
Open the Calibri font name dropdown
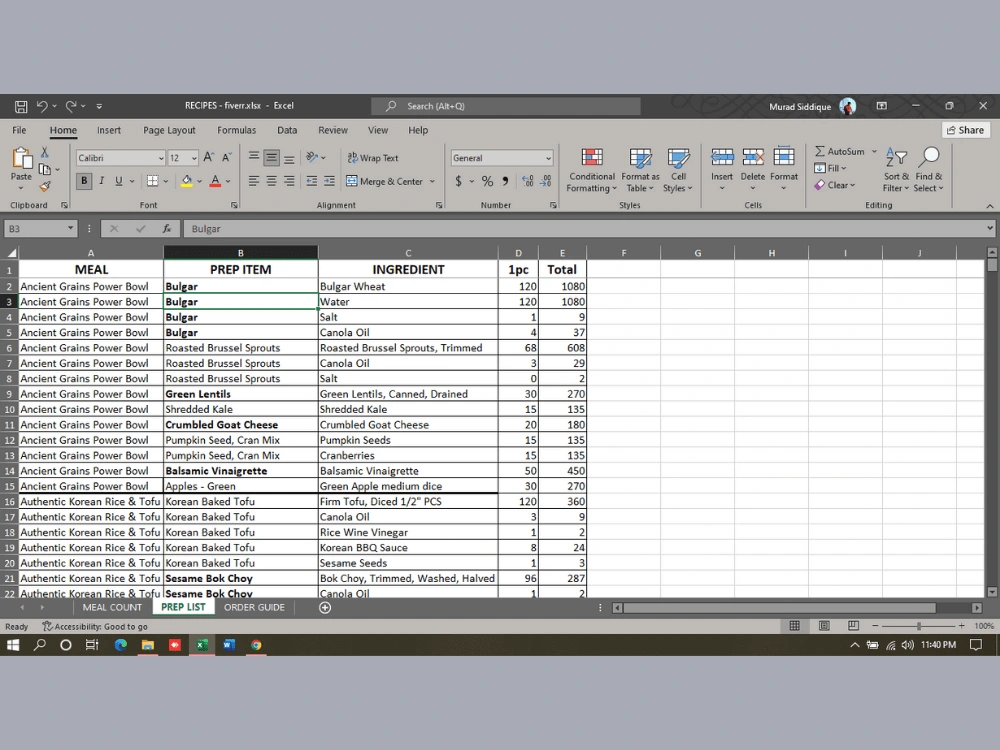(161, 158)
